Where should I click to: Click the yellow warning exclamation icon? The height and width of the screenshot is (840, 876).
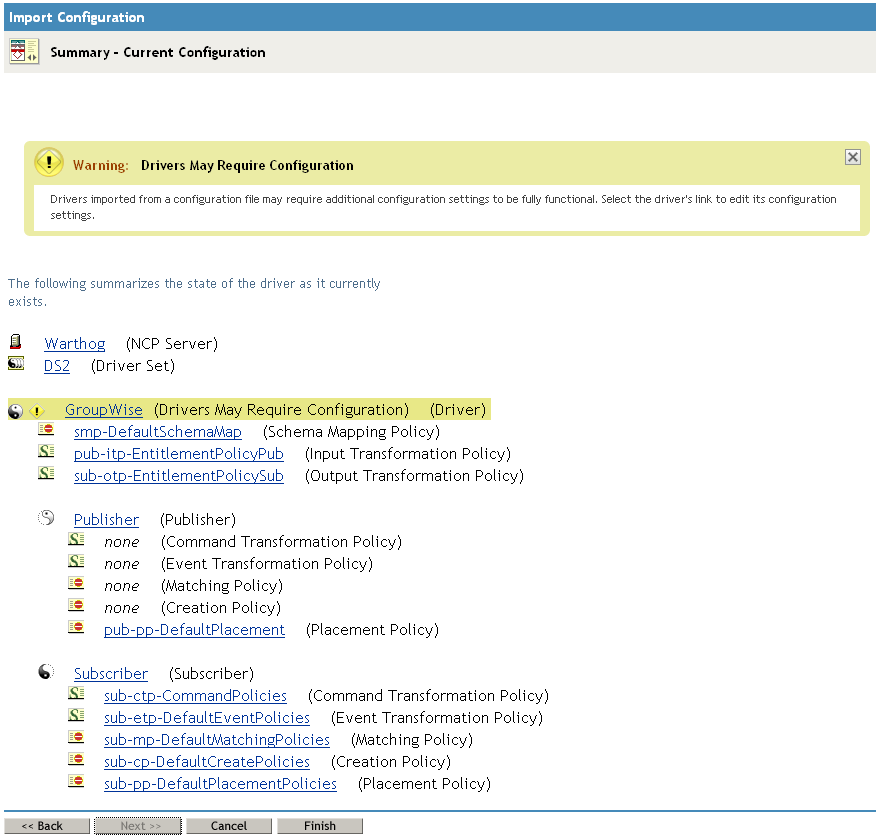pyautogui.click(x=49, y=163)
